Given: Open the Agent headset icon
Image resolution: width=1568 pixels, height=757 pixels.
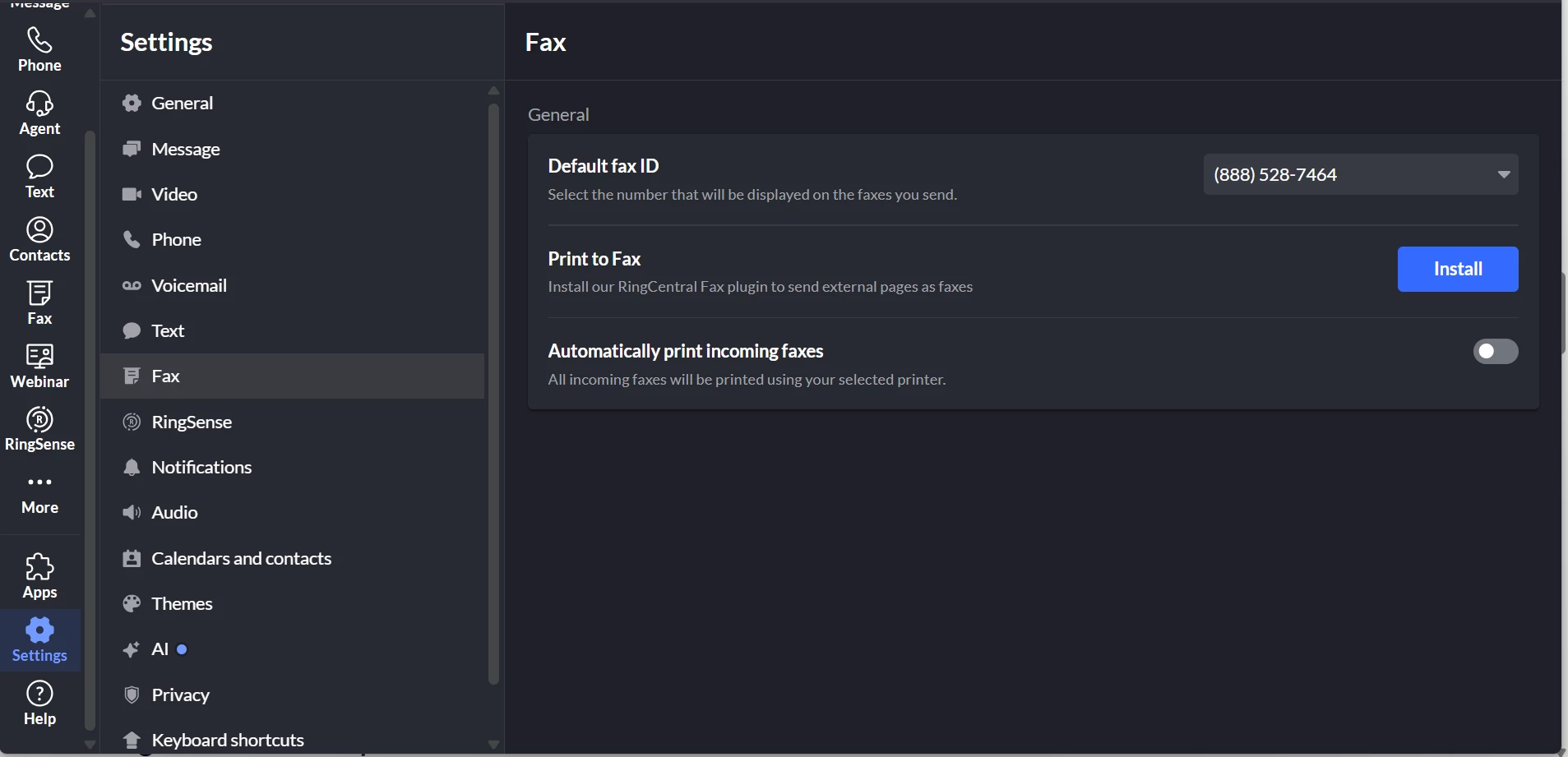Looking at the screenshot, I should 39,113.
